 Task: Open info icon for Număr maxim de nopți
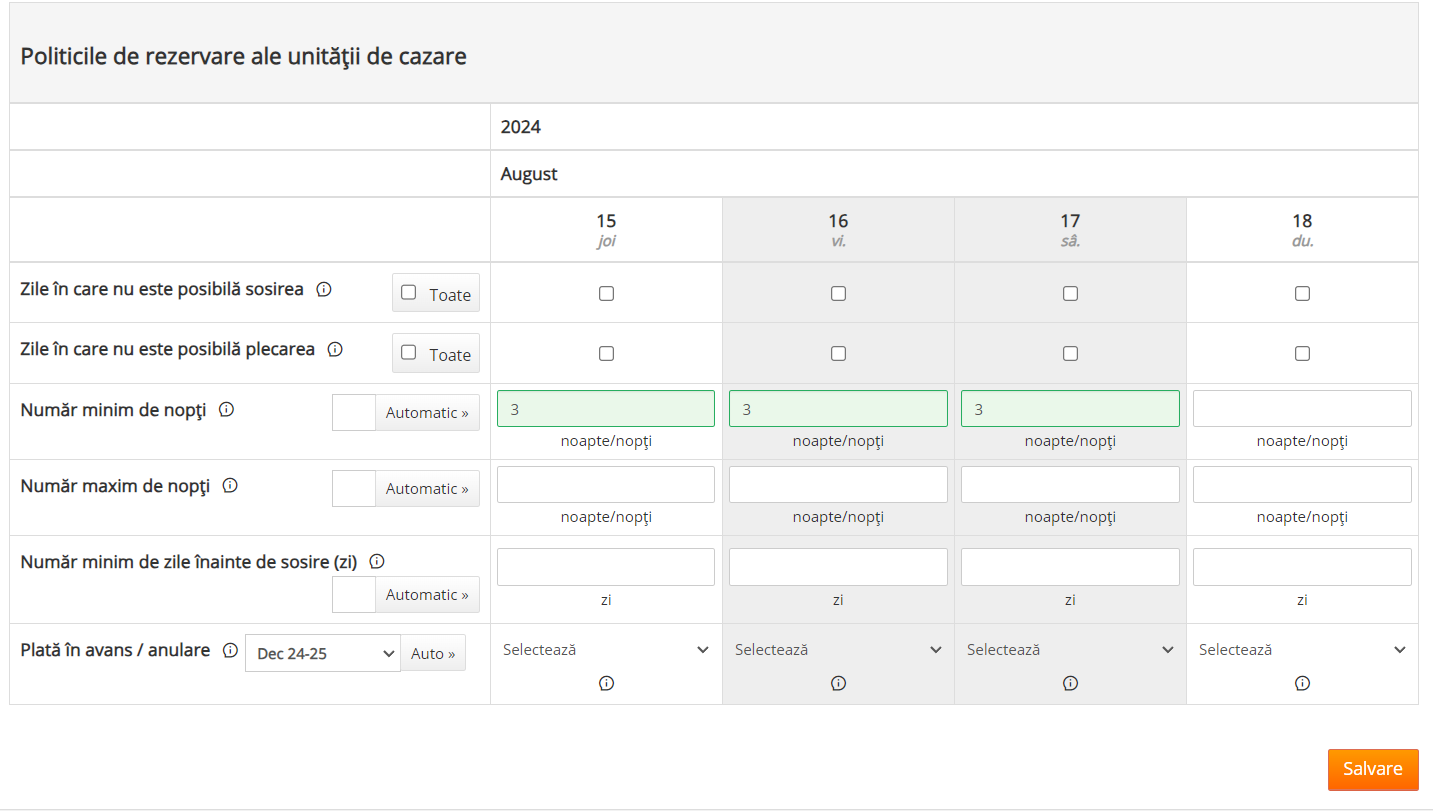230,485
